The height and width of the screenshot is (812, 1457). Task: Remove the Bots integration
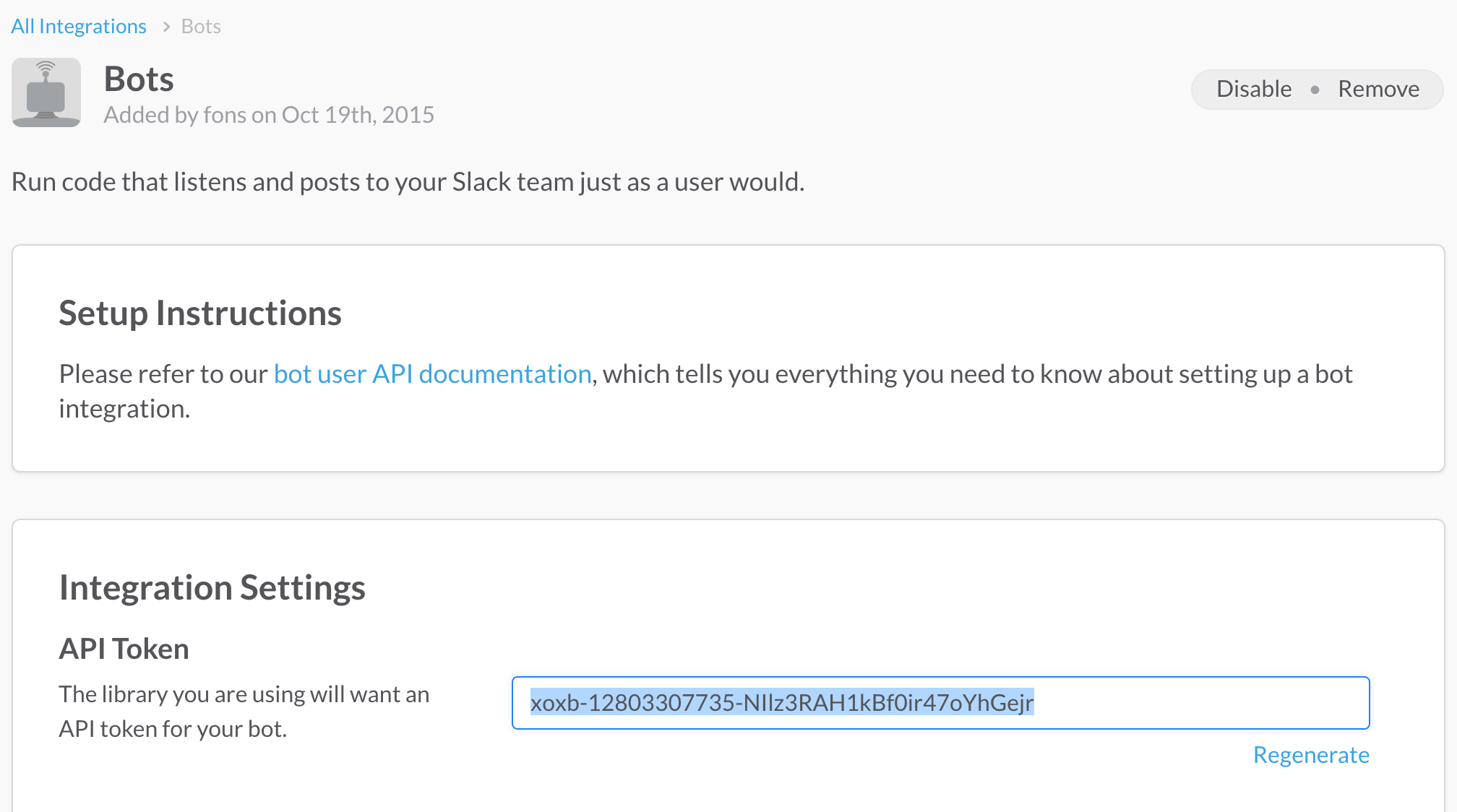tap(1378, 89)
